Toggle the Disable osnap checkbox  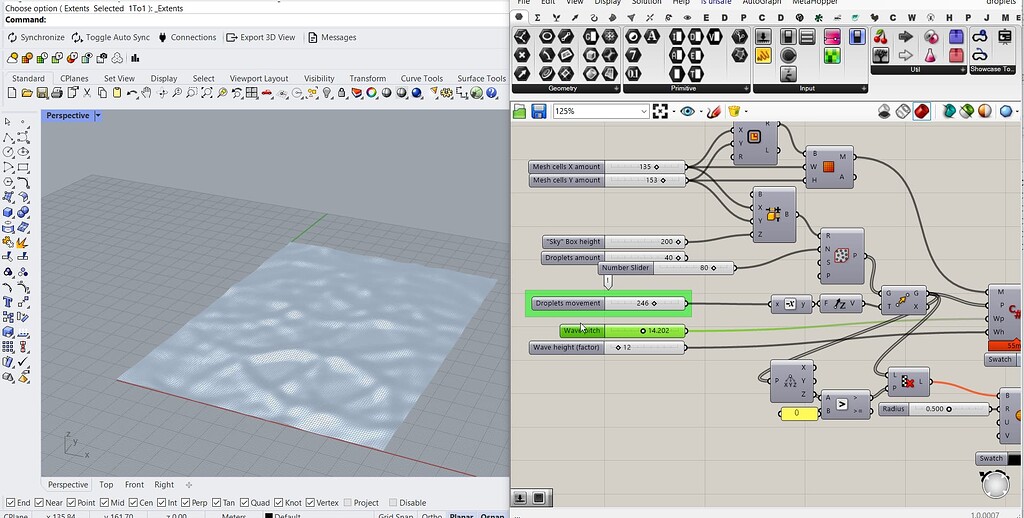pos(392,502)
